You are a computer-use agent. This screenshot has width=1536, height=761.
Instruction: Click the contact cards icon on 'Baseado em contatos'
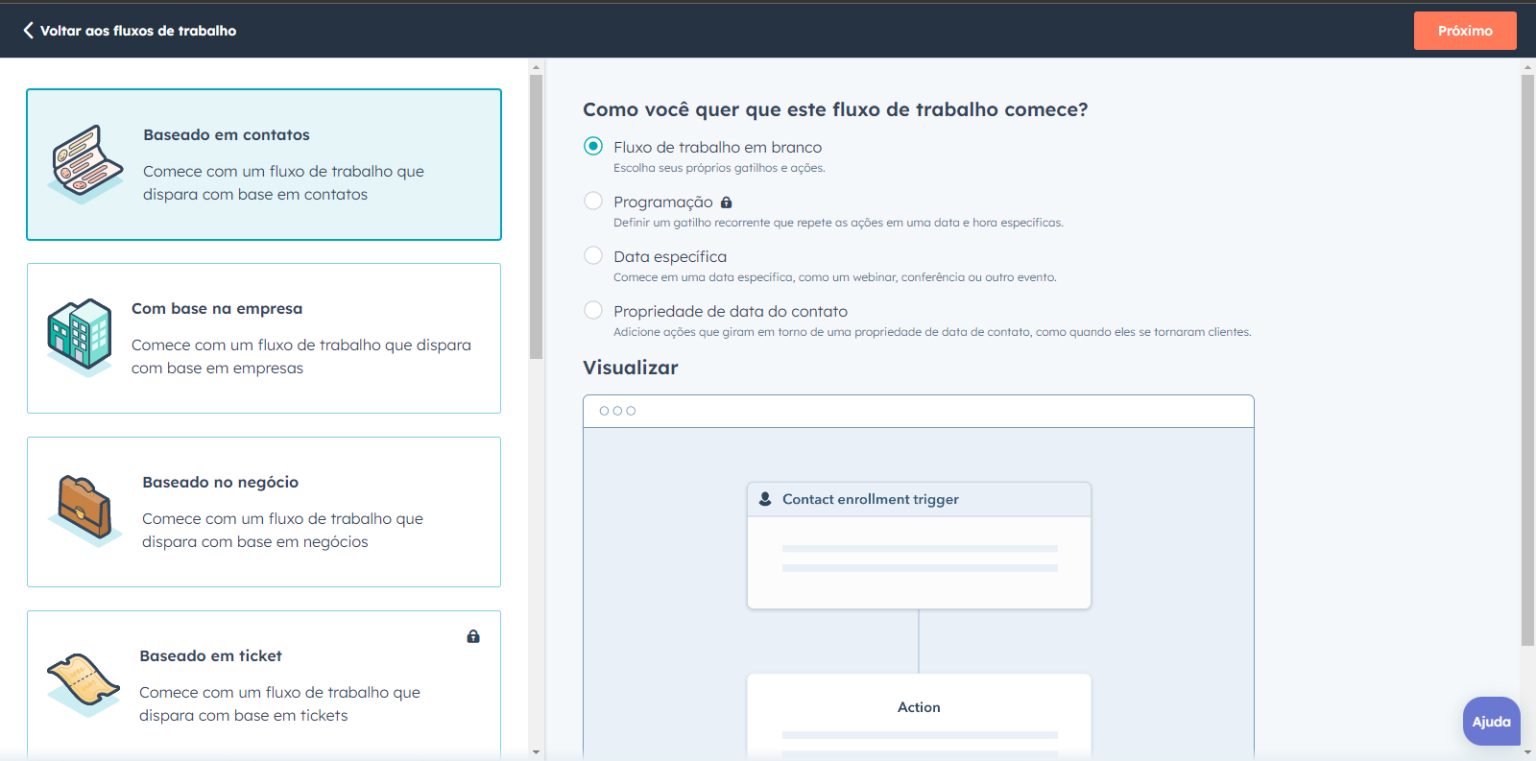pyautogui.click(x=84, y=165)
